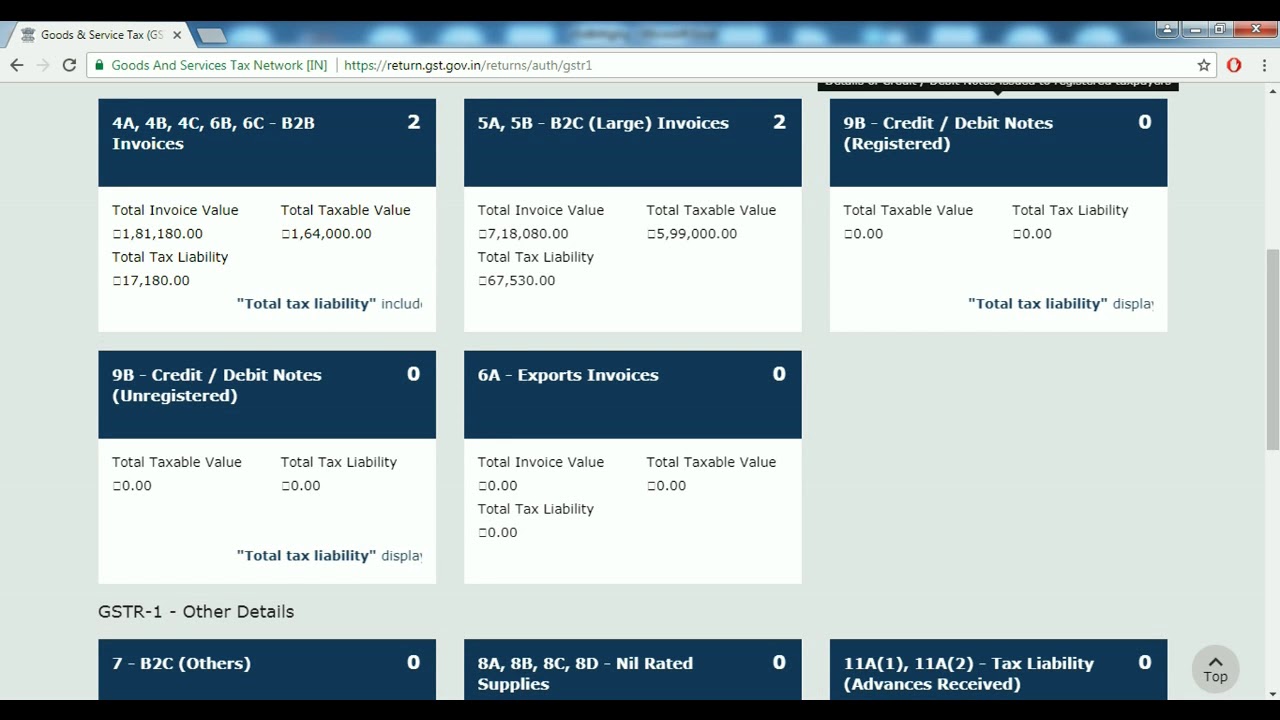Click the secure padlock icon

point(99,65)
